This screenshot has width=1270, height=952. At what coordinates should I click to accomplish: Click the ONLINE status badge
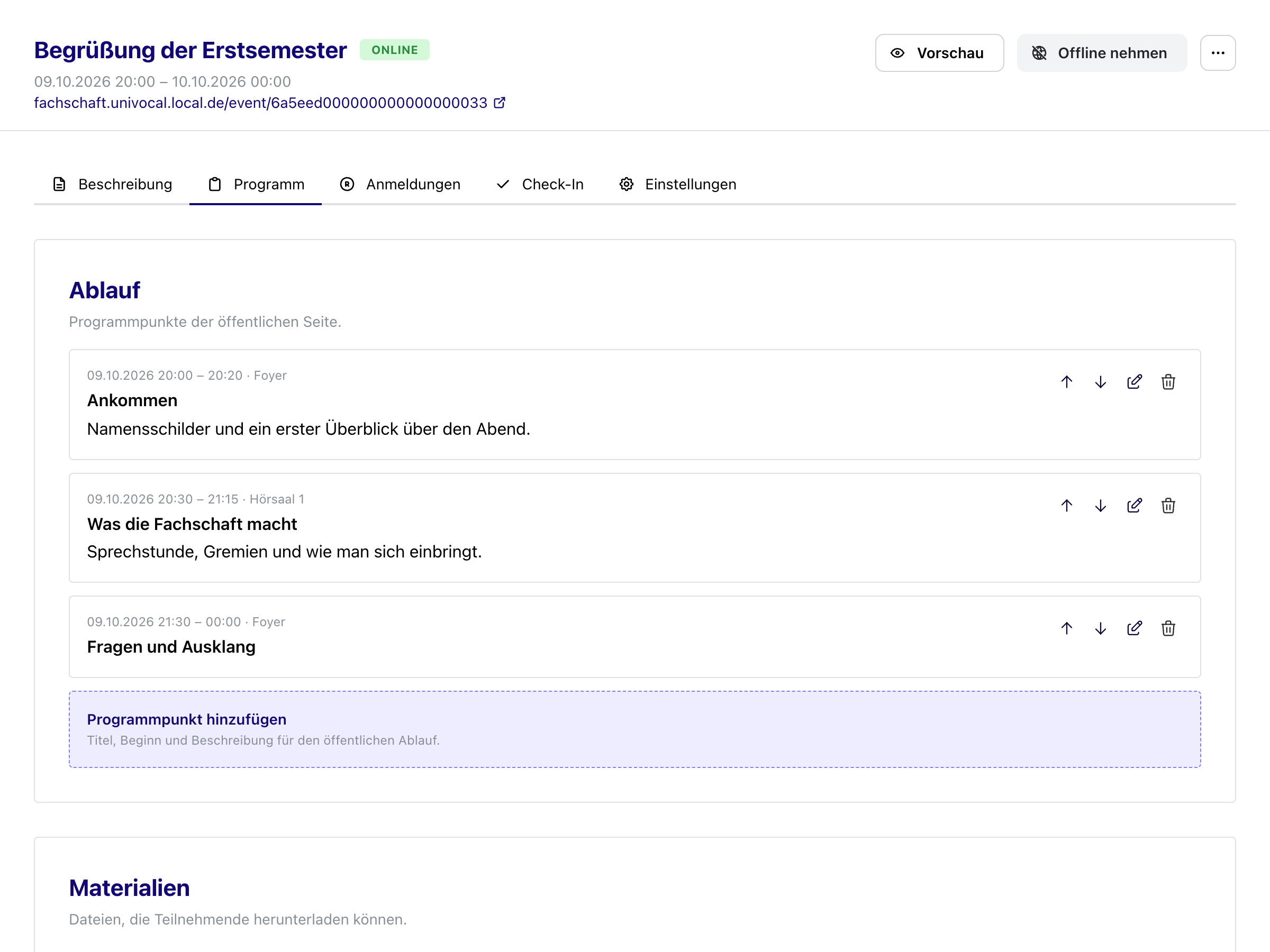pyautogui.click(x=394, y=50)
